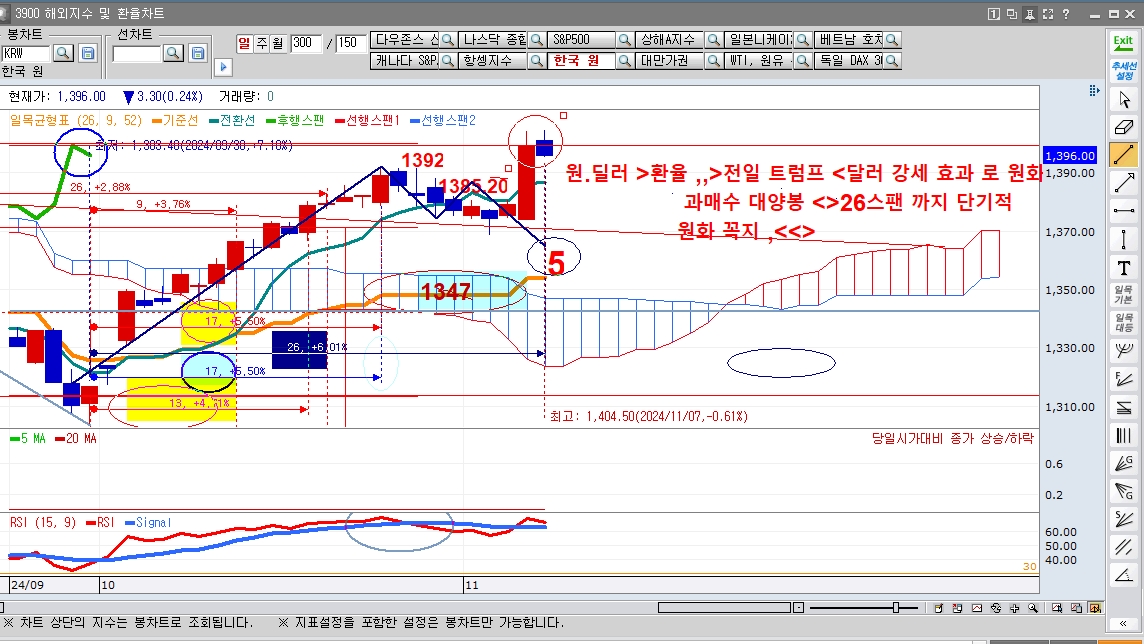Select the 베트남 호치민 index button
Screen dimensions: 1144x644
[x=849, y=39]
